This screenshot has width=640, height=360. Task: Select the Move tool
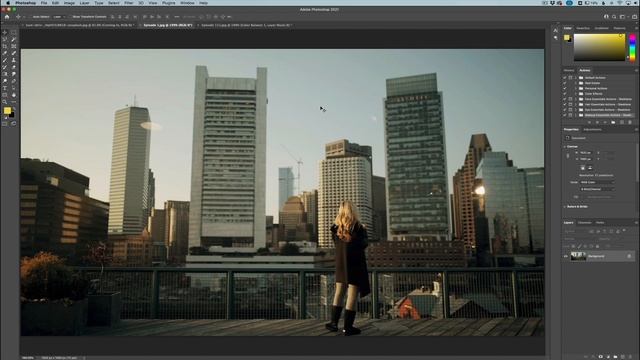coord(5,32)
